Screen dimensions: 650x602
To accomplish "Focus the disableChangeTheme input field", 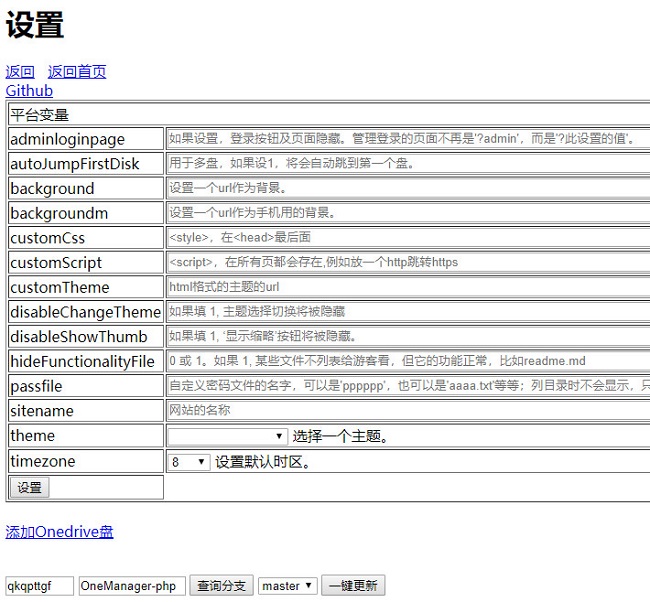I will coord(408,312).
